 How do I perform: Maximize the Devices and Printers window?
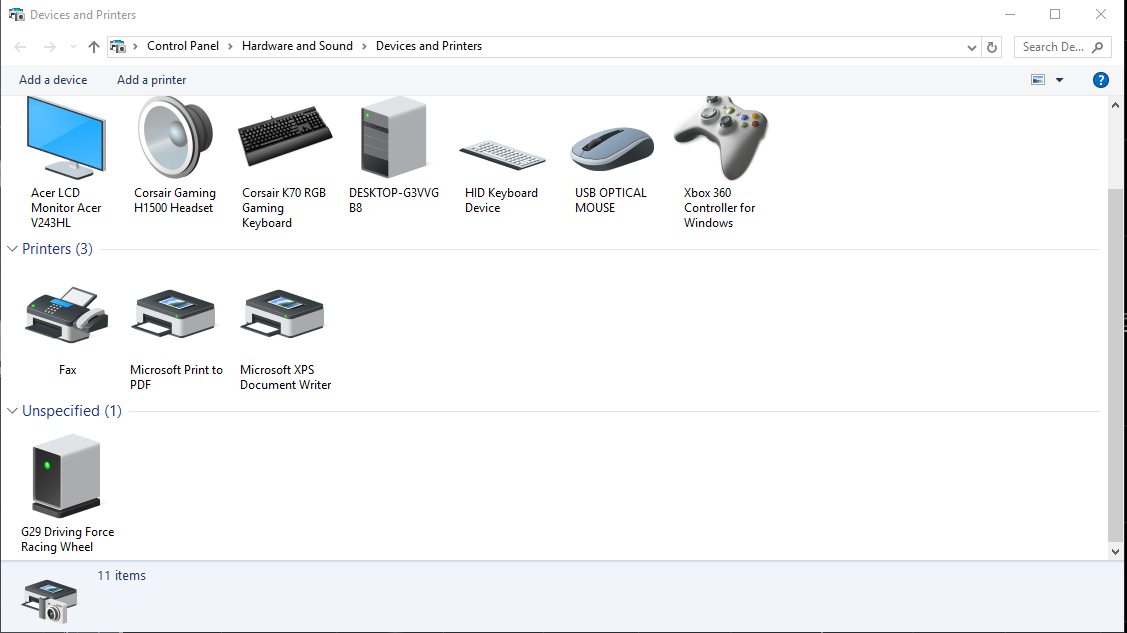pyautogui.click(x=1055, y=14)
